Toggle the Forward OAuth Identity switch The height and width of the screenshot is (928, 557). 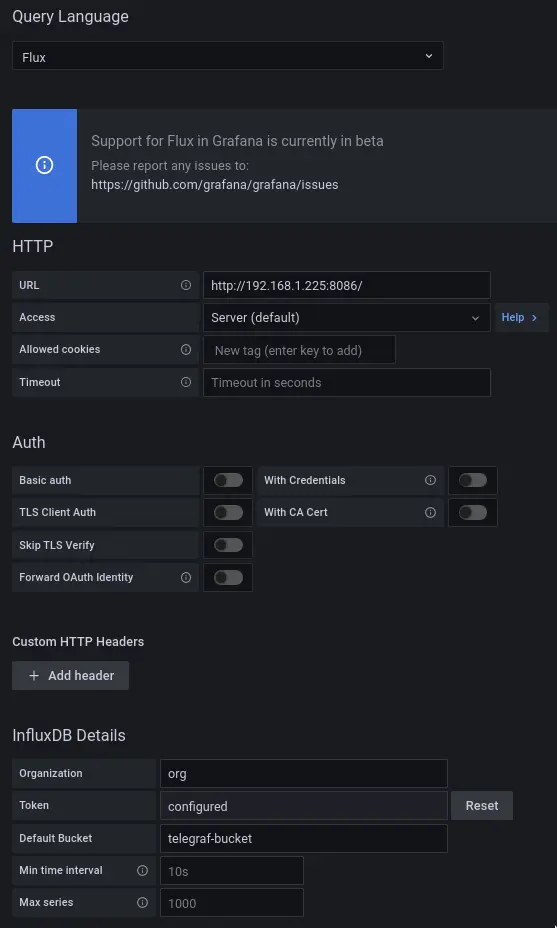(x=228, y=577)
